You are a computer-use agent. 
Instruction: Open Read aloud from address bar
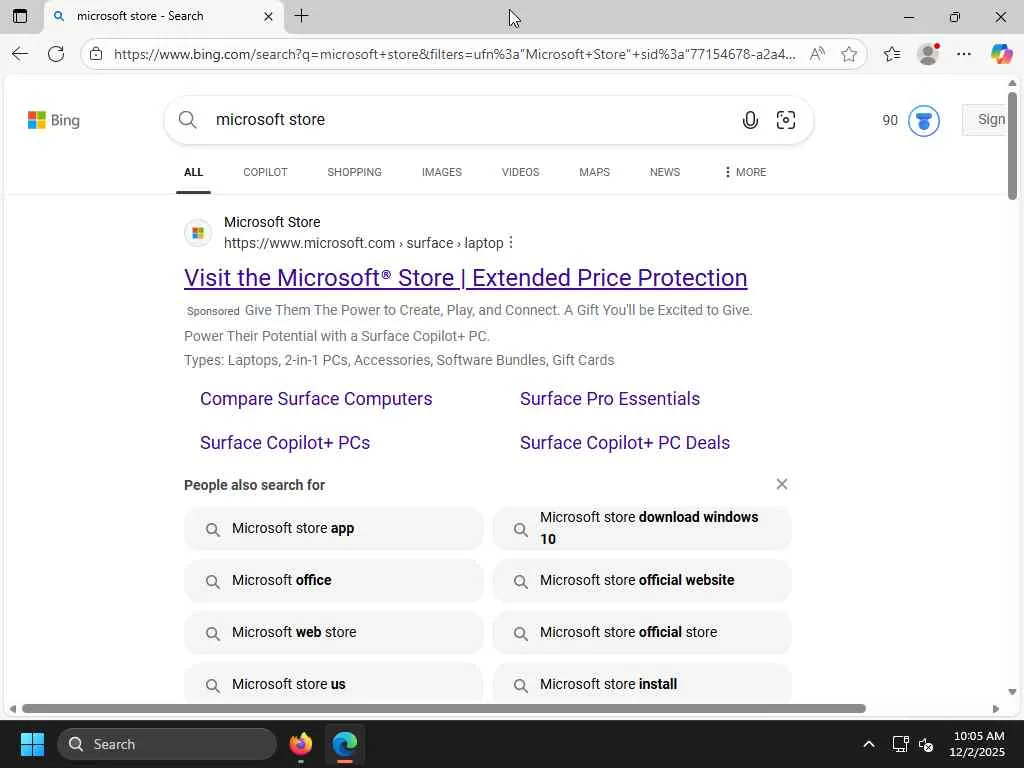coord(817,54)
